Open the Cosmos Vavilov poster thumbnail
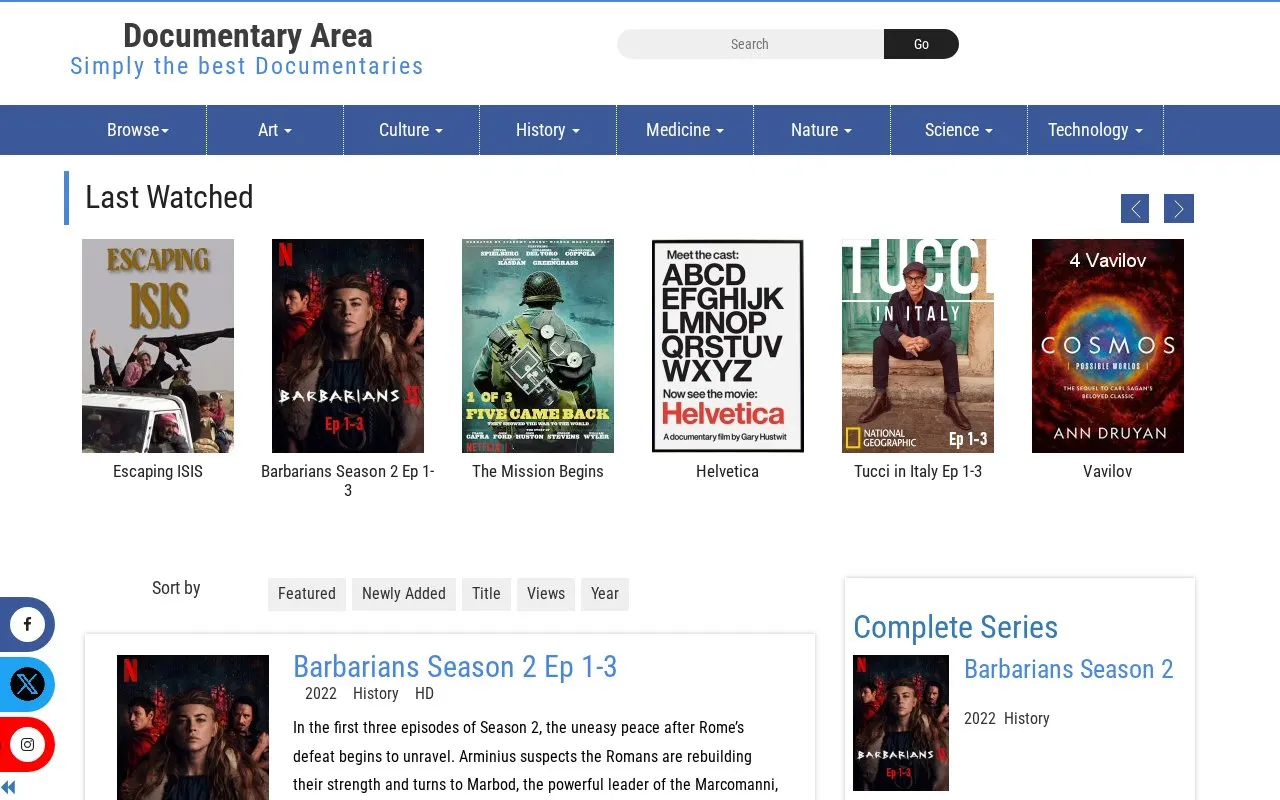1280x800 pixels. click(x=1108, y=346)
